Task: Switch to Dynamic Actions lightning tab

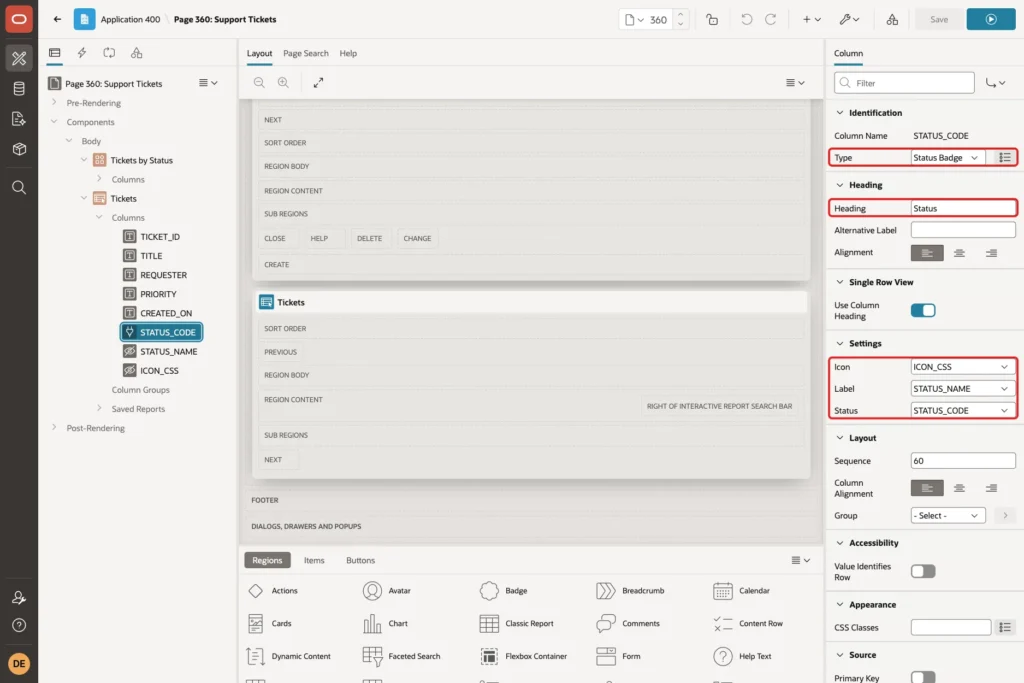Action: [82, 53]
